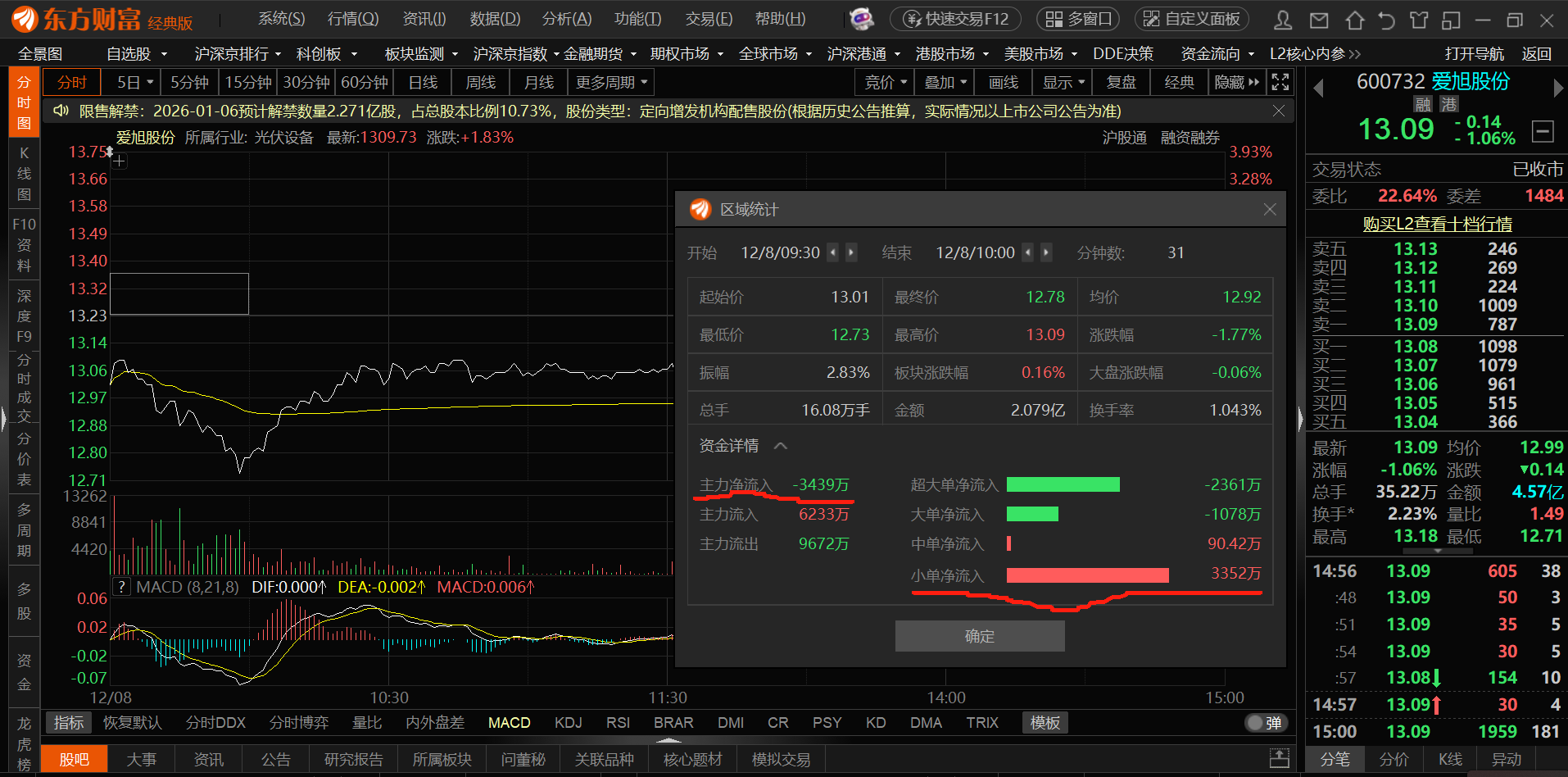Image resolution: width=1568 pixels, height=777 pixels.
Task: Confirm the dialog with 确定
Action: (x=980, y=636)
